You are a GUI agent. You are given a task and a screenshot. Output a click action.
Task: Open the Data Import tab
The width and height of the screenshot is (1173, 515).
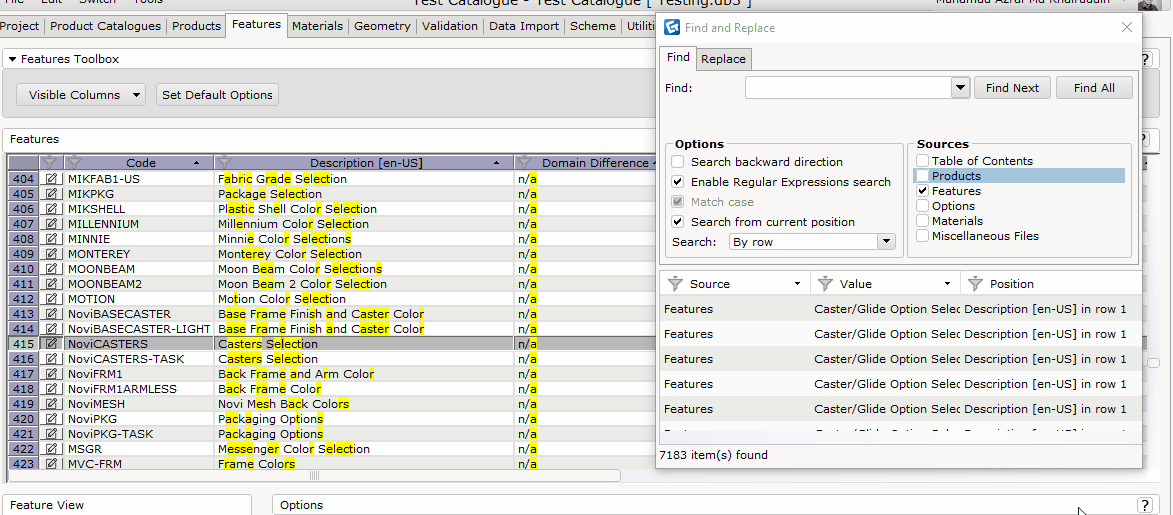click(x=524, y=26)
